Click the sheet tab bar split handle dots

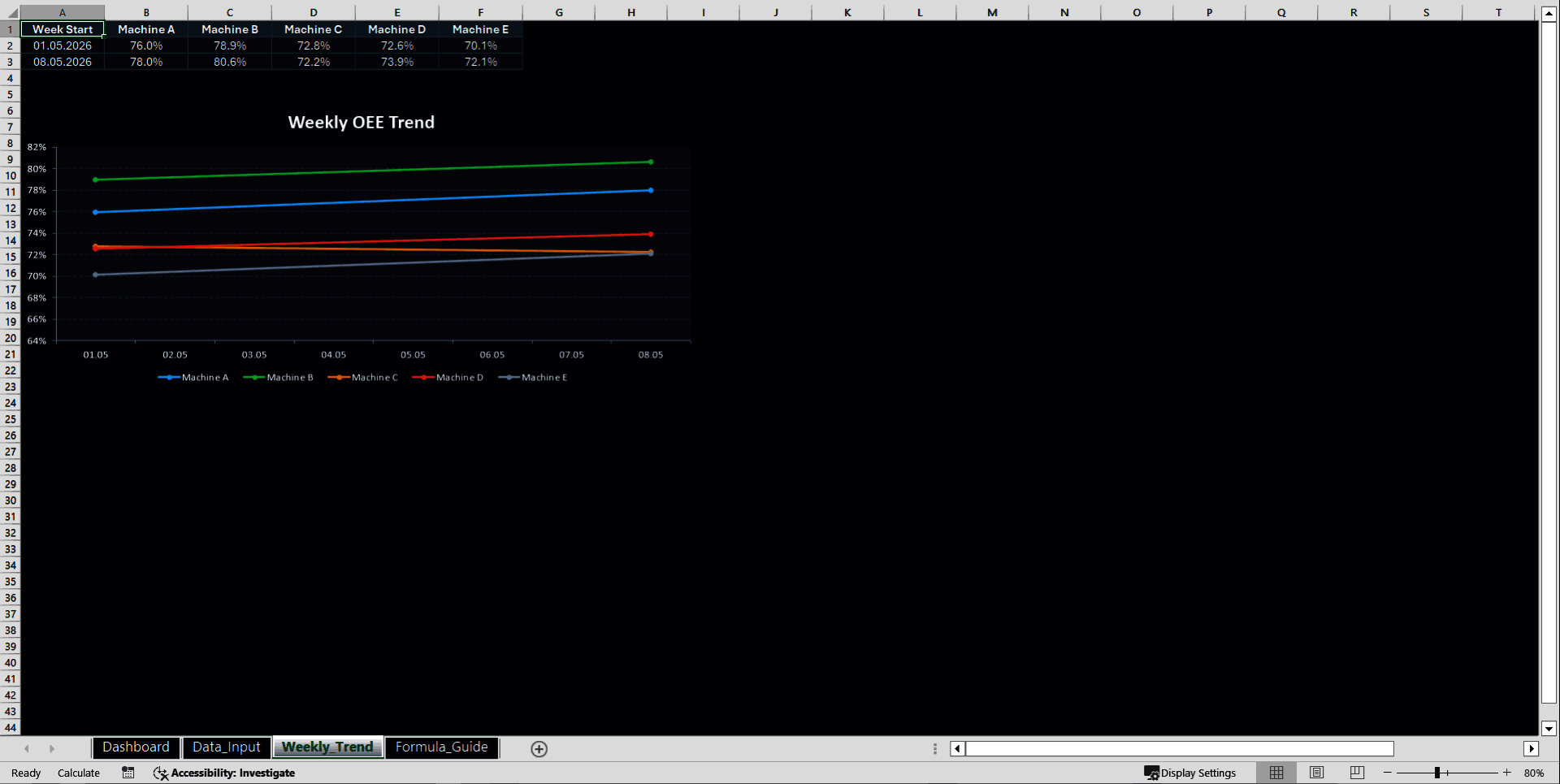pyautogui.click(x=935, y=749)
